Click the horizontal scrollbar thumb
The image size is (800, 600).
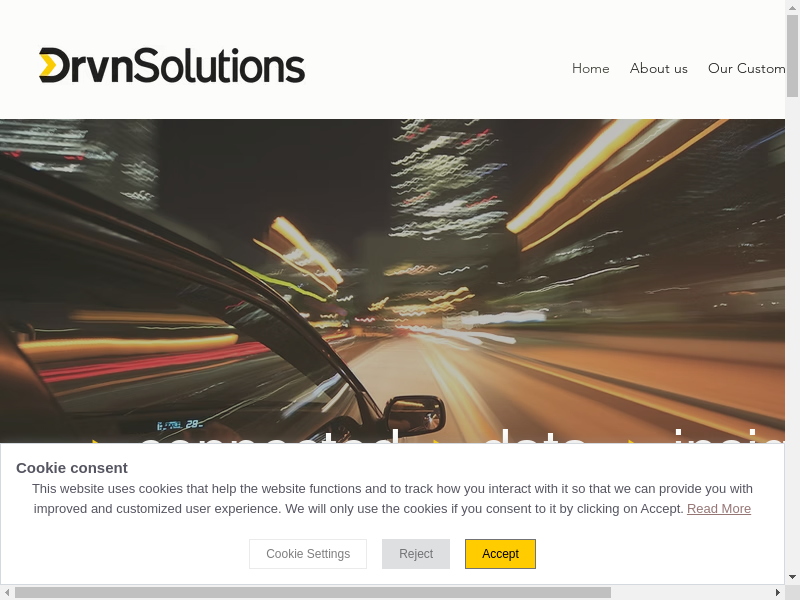tap(312, 592)
